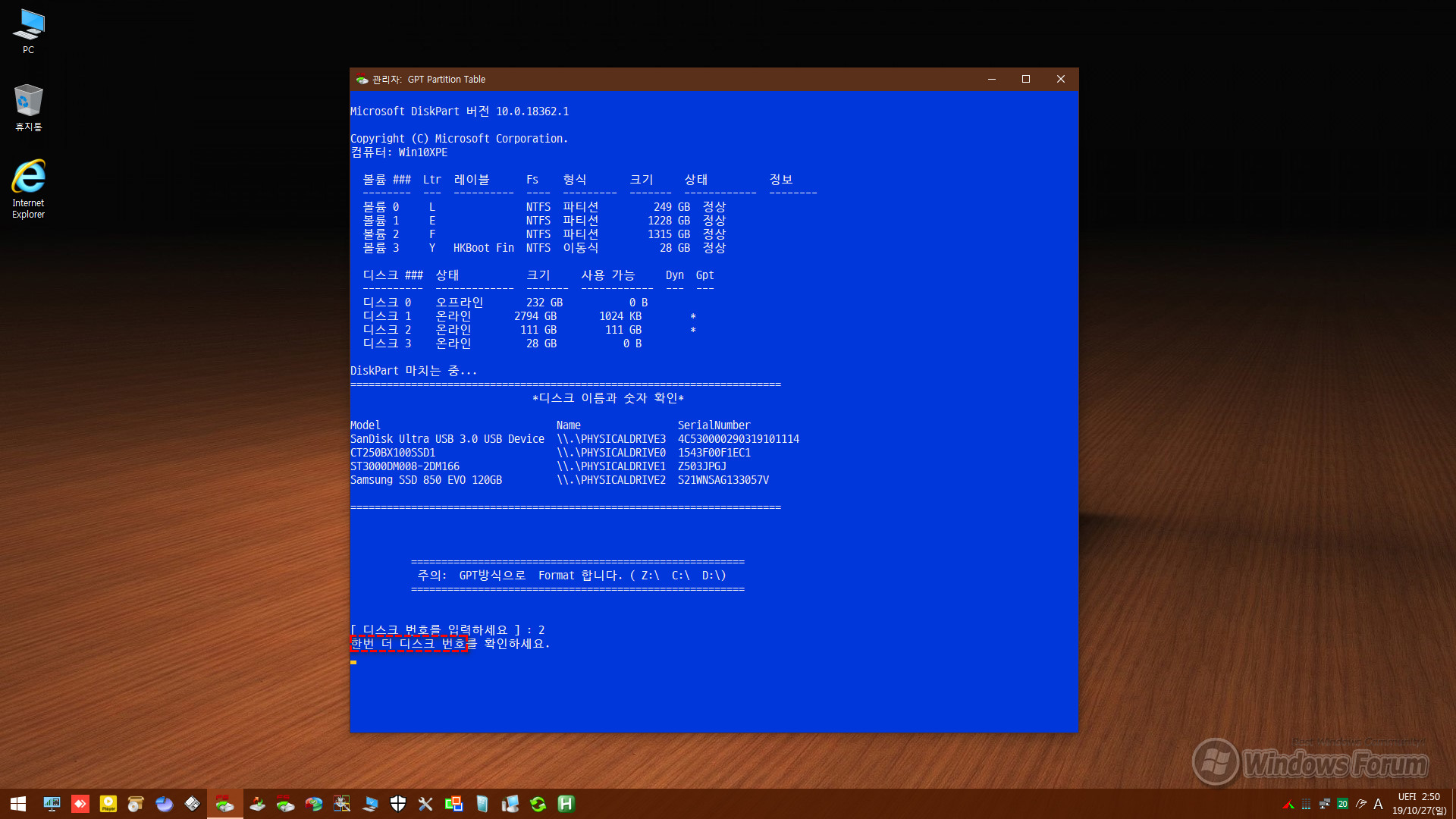Click the grid meter tray icon
Image resolution: width=1456 pixels, height=819 pixels.
click(1306, 805)
